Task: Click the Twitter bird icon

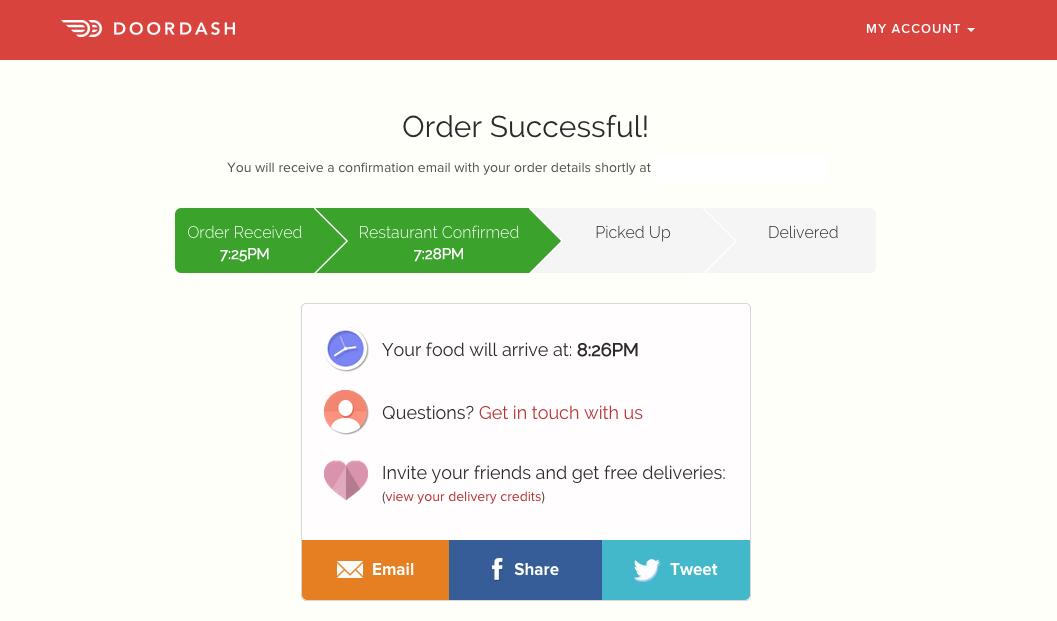Action: (x=646, y=570)
